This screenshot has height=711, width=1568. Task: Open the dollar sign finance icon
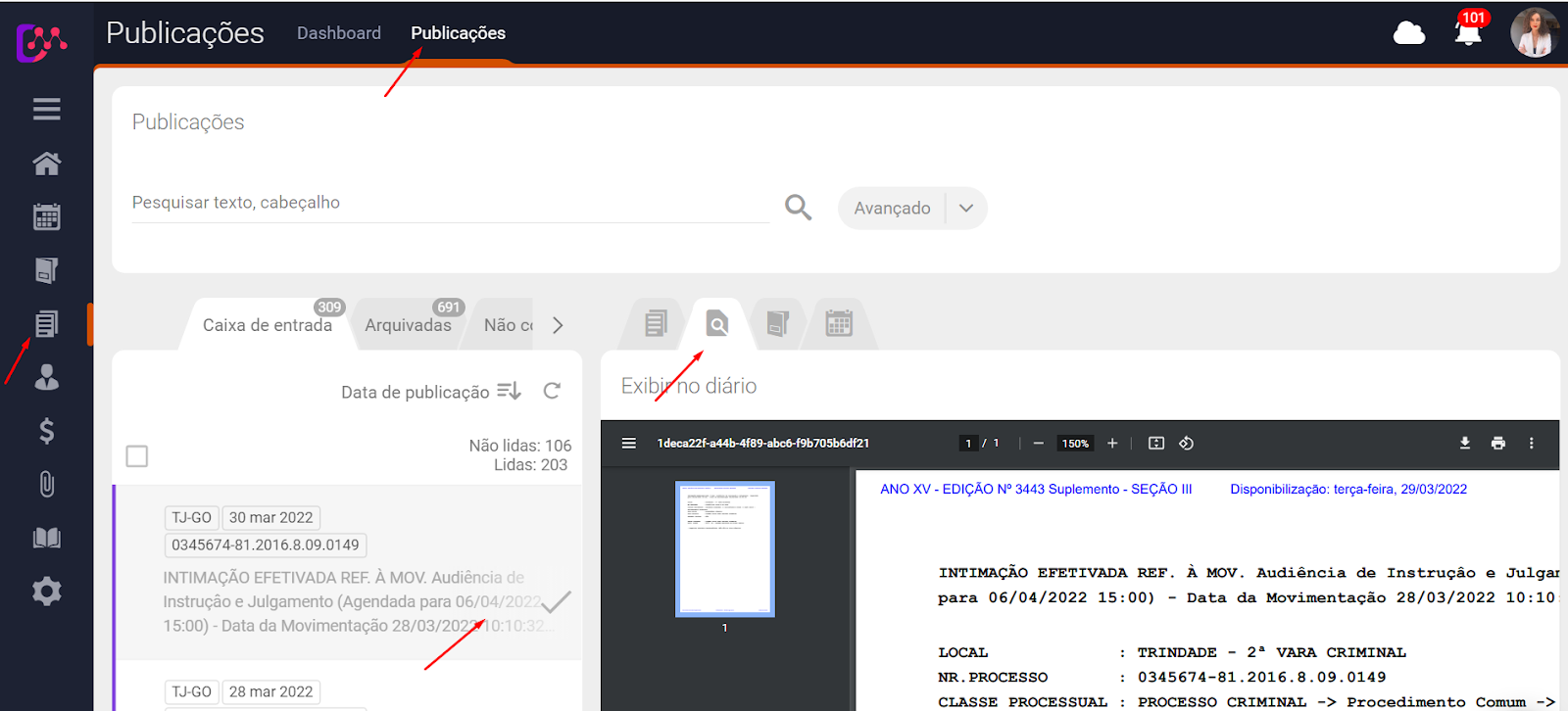tap(46, 431)
